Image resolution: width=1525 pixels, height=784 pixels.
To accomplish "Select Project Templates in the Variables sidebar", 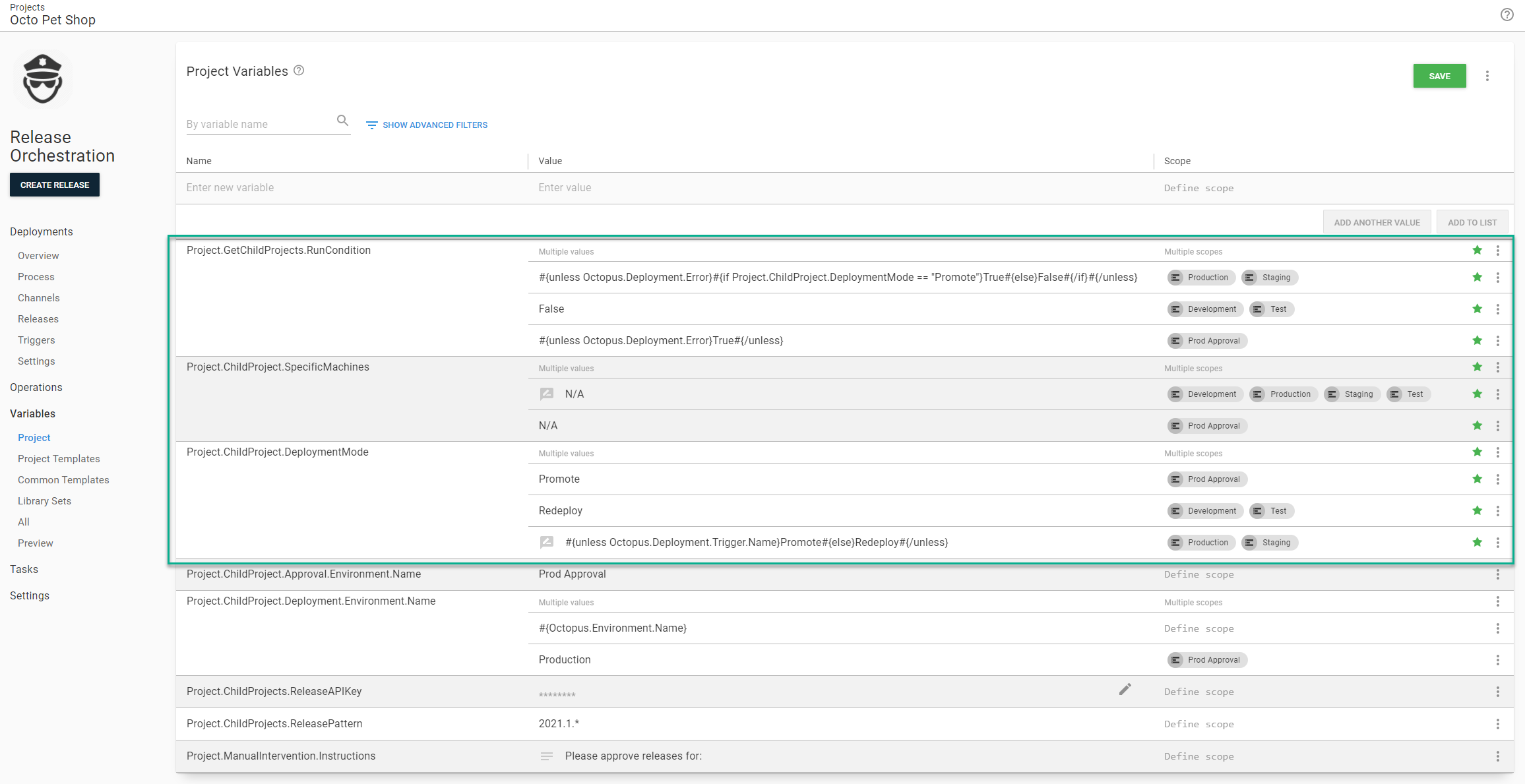I will coord(59,458).
